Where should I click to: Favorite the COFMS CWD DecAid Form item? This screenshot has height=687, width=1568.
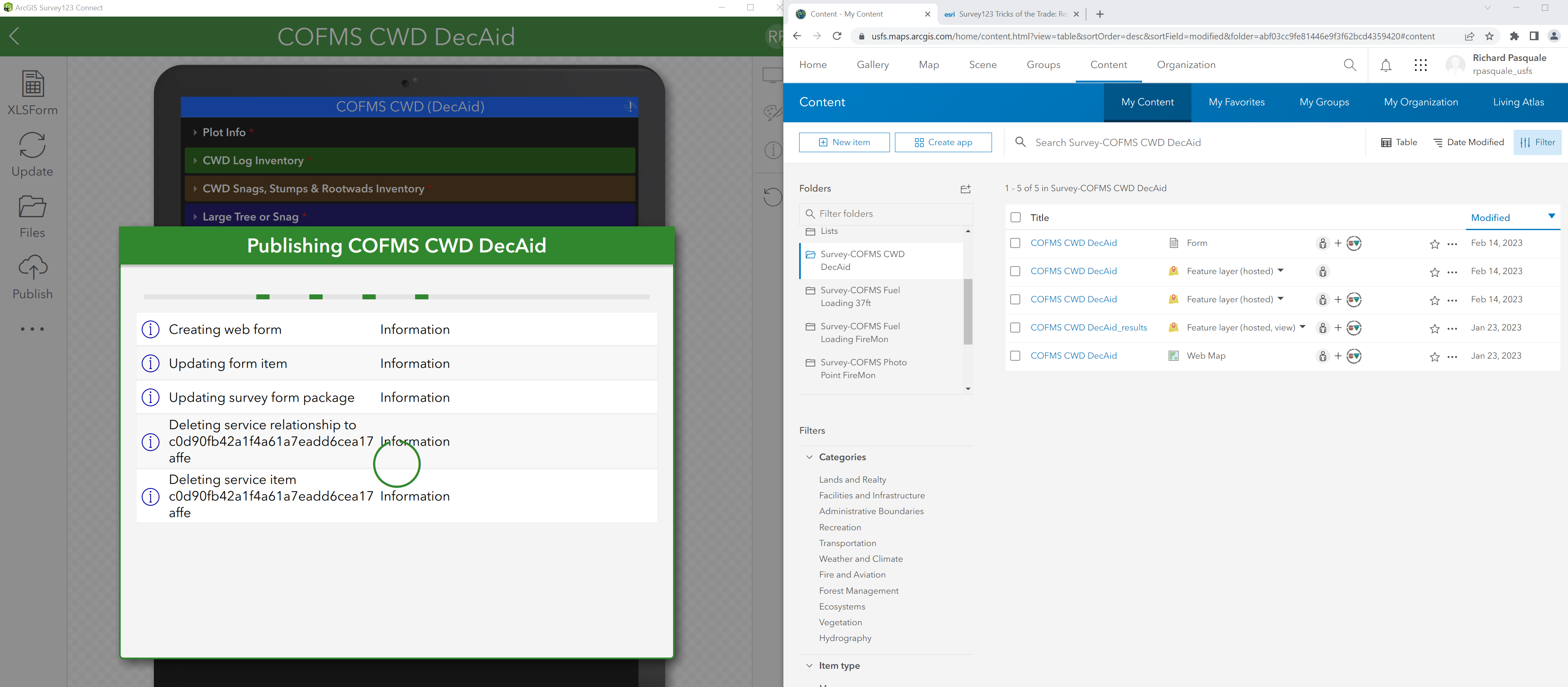pos(1435,244)
